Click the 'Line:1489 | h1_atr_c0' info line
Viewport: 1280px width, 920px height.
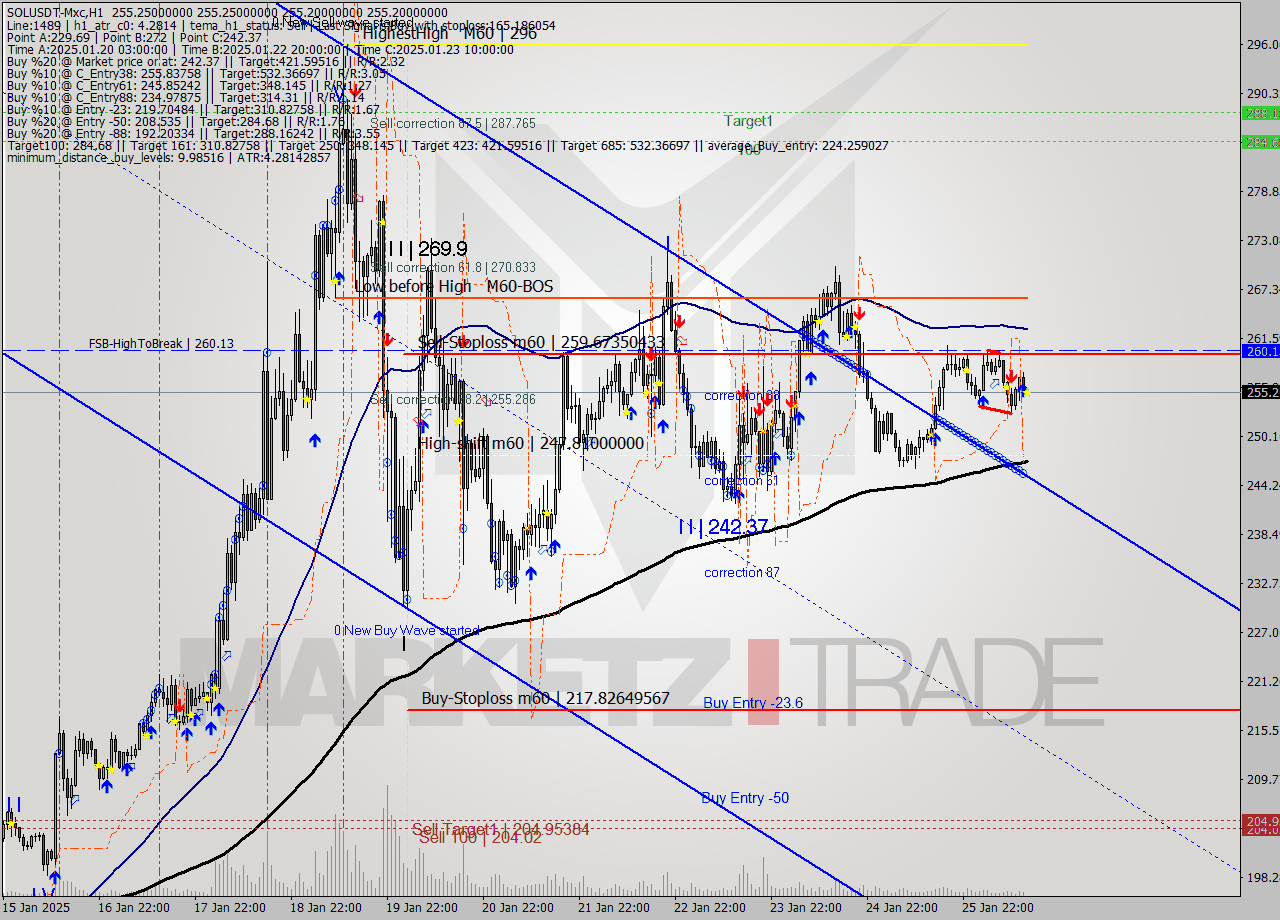click(280, 25)
